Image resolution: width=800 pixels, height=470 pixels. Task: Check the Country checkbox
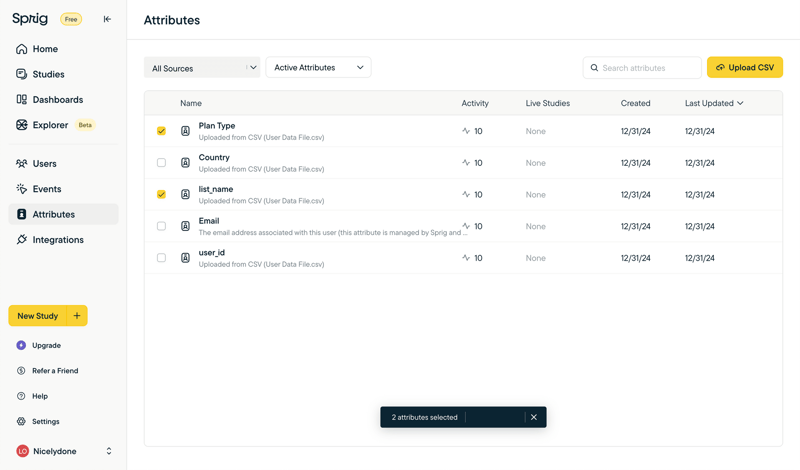[161, 163]
